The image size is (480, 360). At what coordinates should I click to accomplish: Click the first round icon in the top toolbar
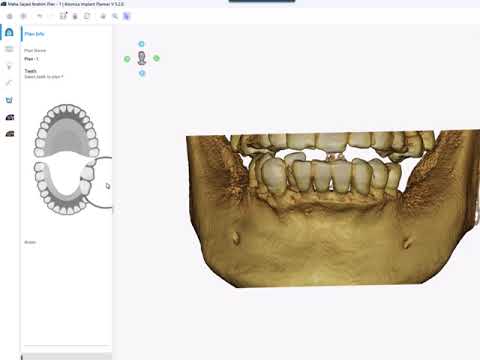tap(10, 16)
